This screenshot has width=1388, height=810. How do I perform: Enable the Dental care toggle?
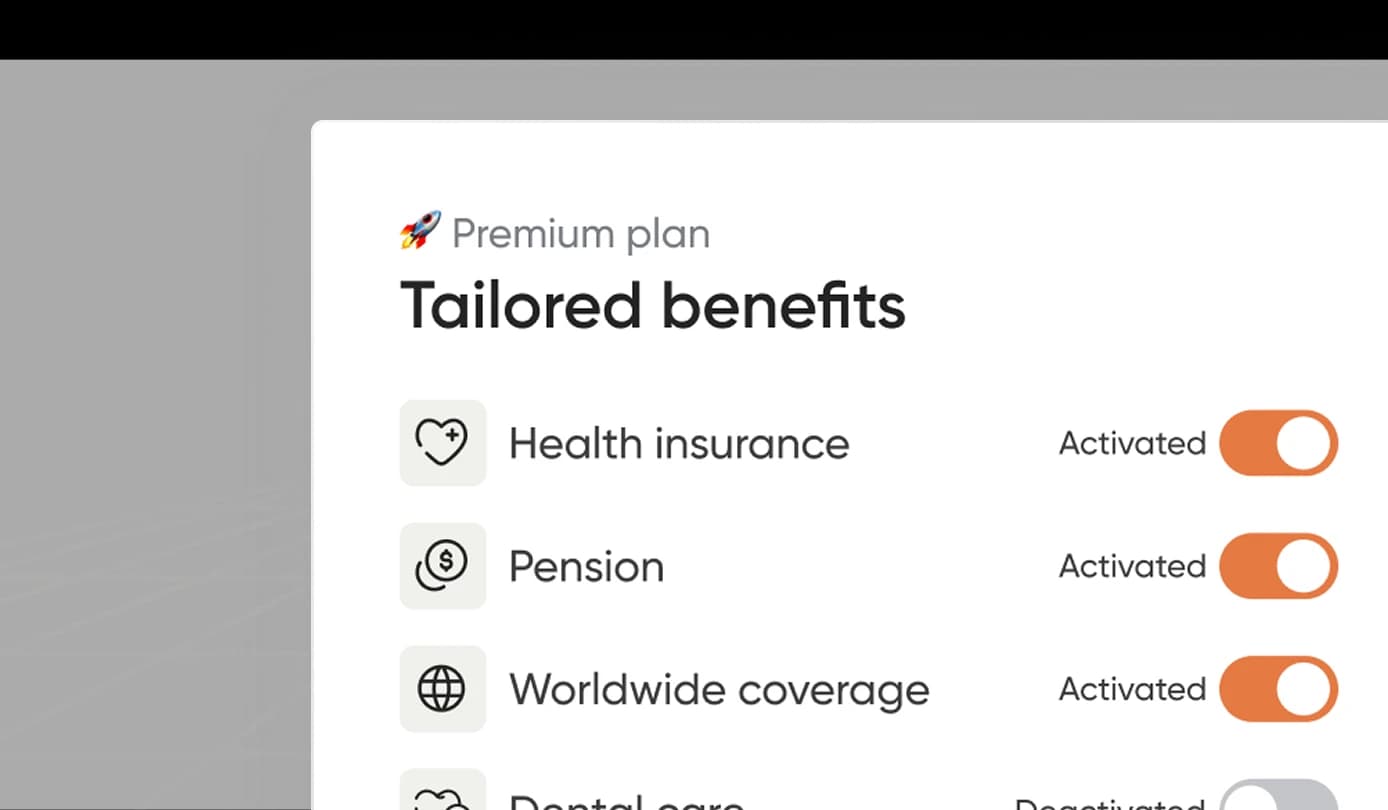tap(1278, 798)
